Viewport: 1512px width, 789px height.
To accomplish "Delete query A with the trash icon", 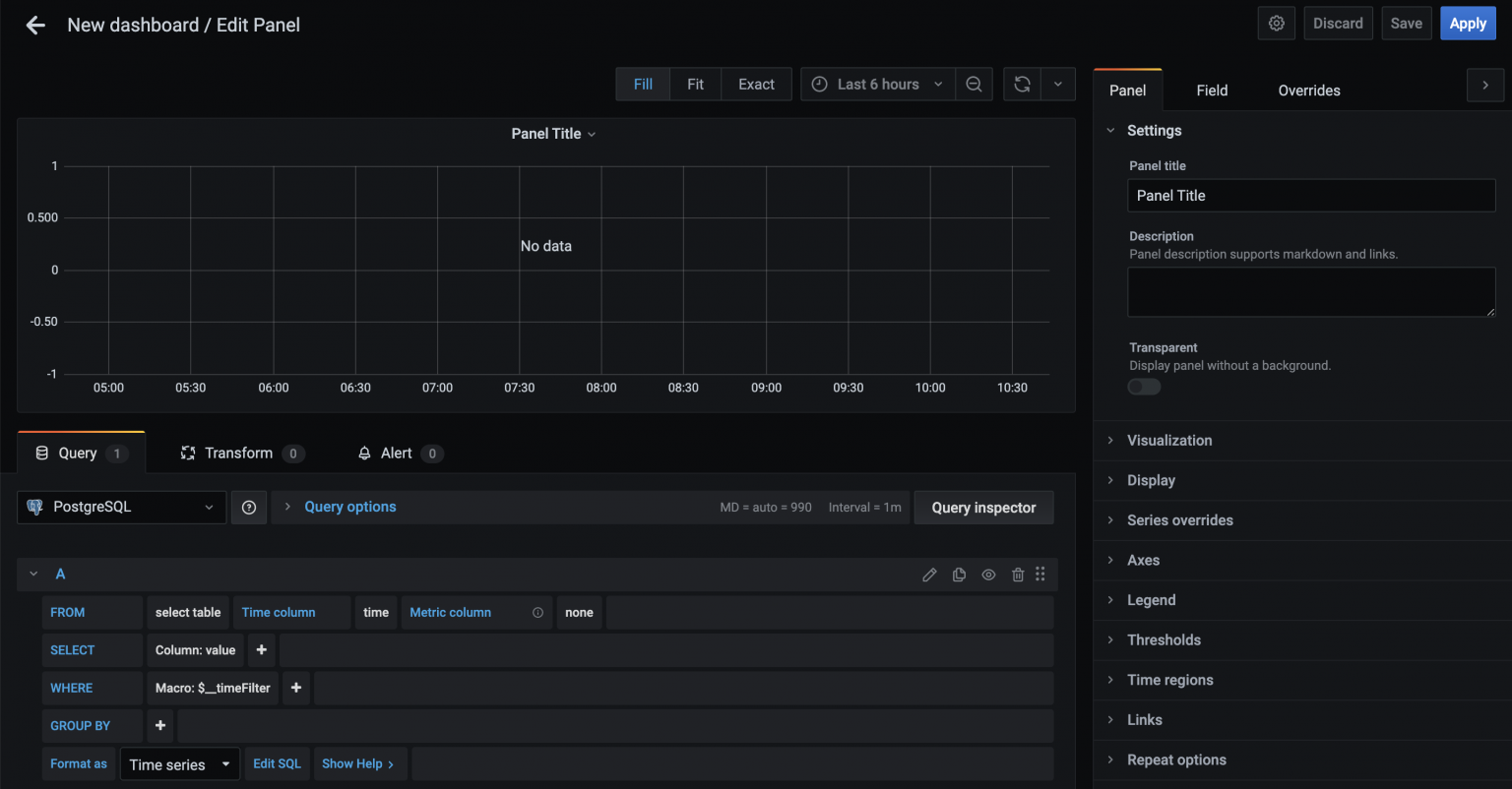I will (x=1018, y=575).
